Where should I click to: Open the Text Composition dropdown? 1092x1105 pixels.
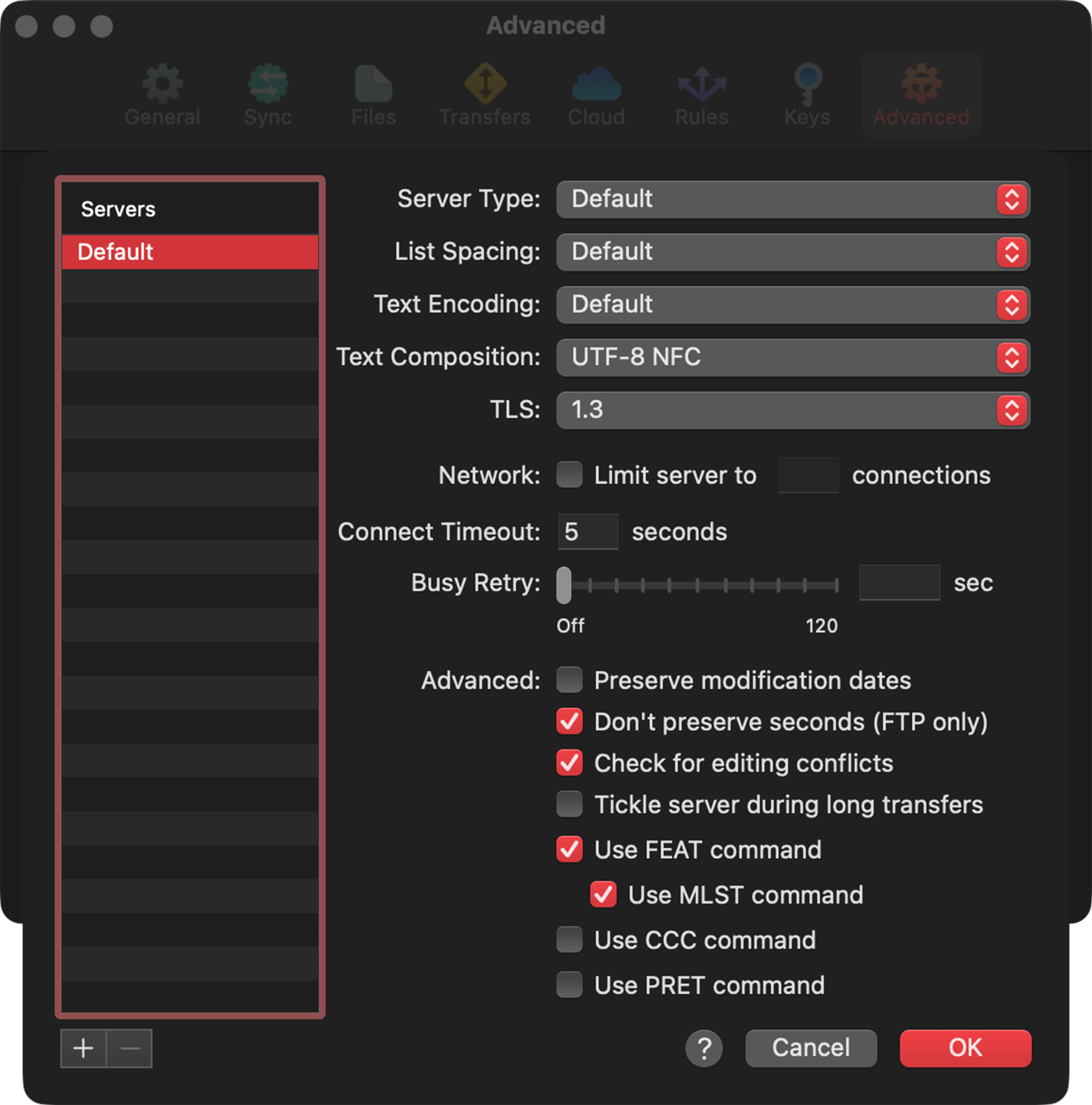click(792, 358)
